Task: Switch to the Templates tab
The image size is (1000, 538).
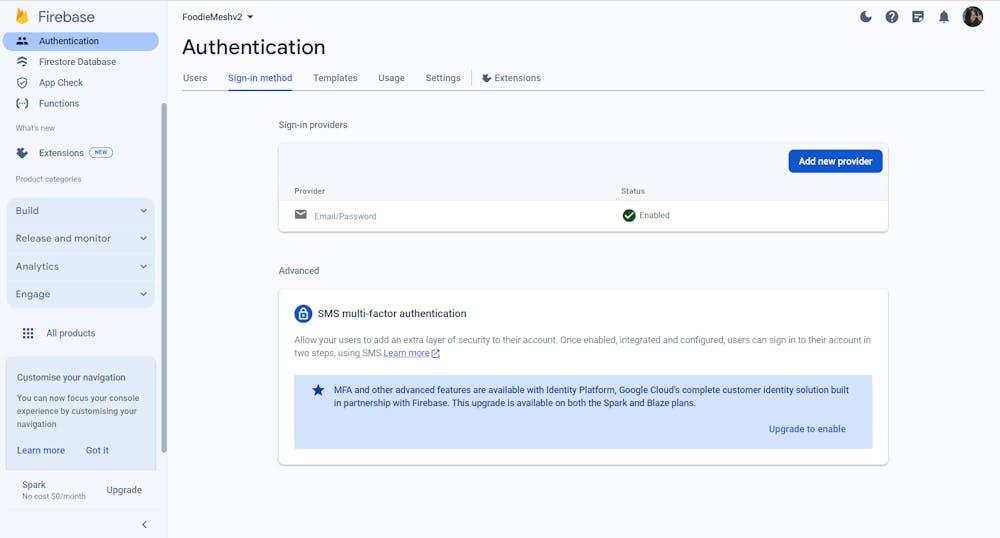Action: [x=335, y=78]
